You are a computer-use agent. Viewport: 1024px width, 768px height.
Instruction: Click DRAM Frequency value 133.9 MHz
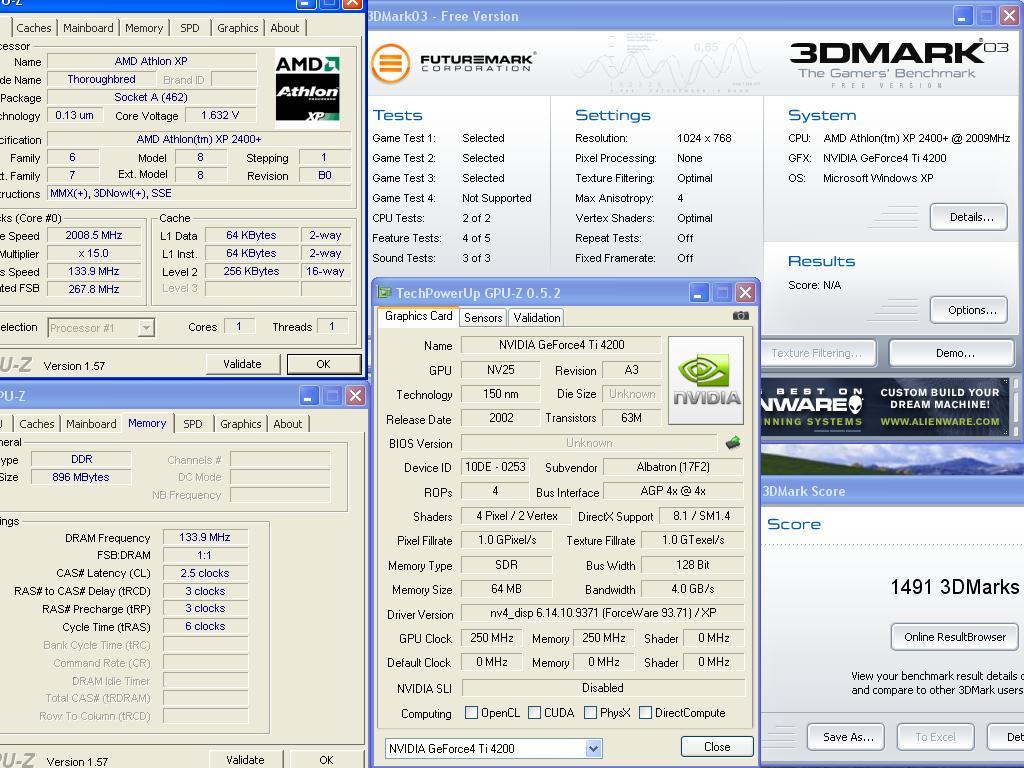204,537
